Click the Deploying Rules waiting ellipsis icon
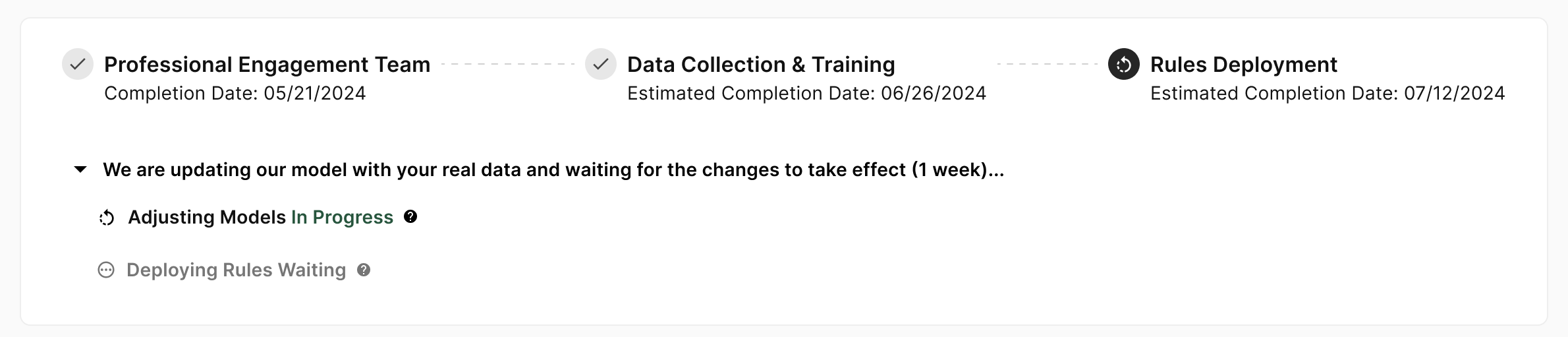Image resolution: width=1568 pixels, height=337 pixels. coord(106,270)
